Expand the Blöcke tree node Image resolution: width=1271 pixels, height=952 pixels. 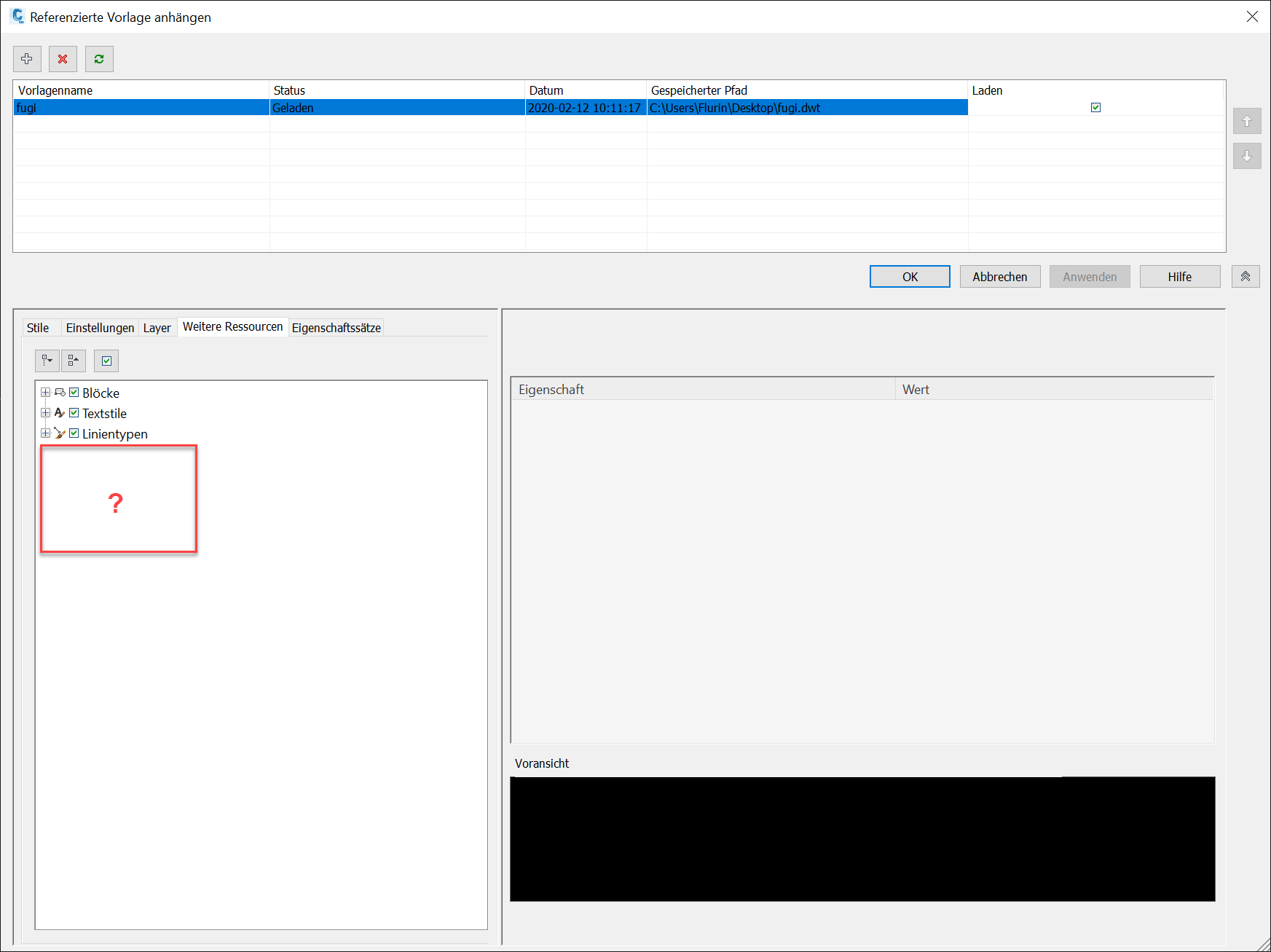point(45,393)
